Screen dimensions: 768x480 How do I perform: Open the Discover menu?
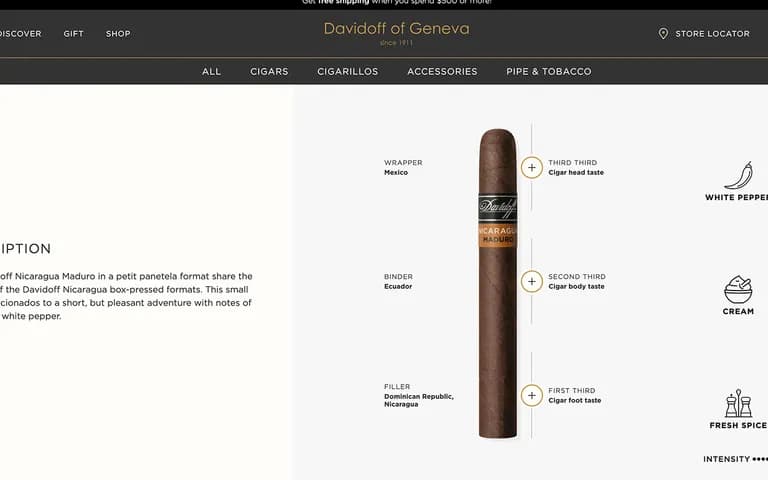coord(21,34)
